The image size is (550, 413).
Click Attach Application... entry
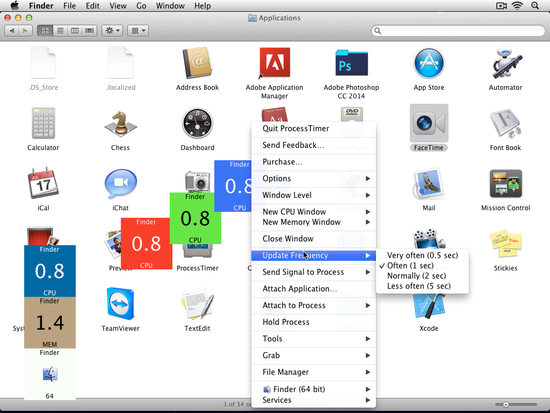tap(314, 288)
